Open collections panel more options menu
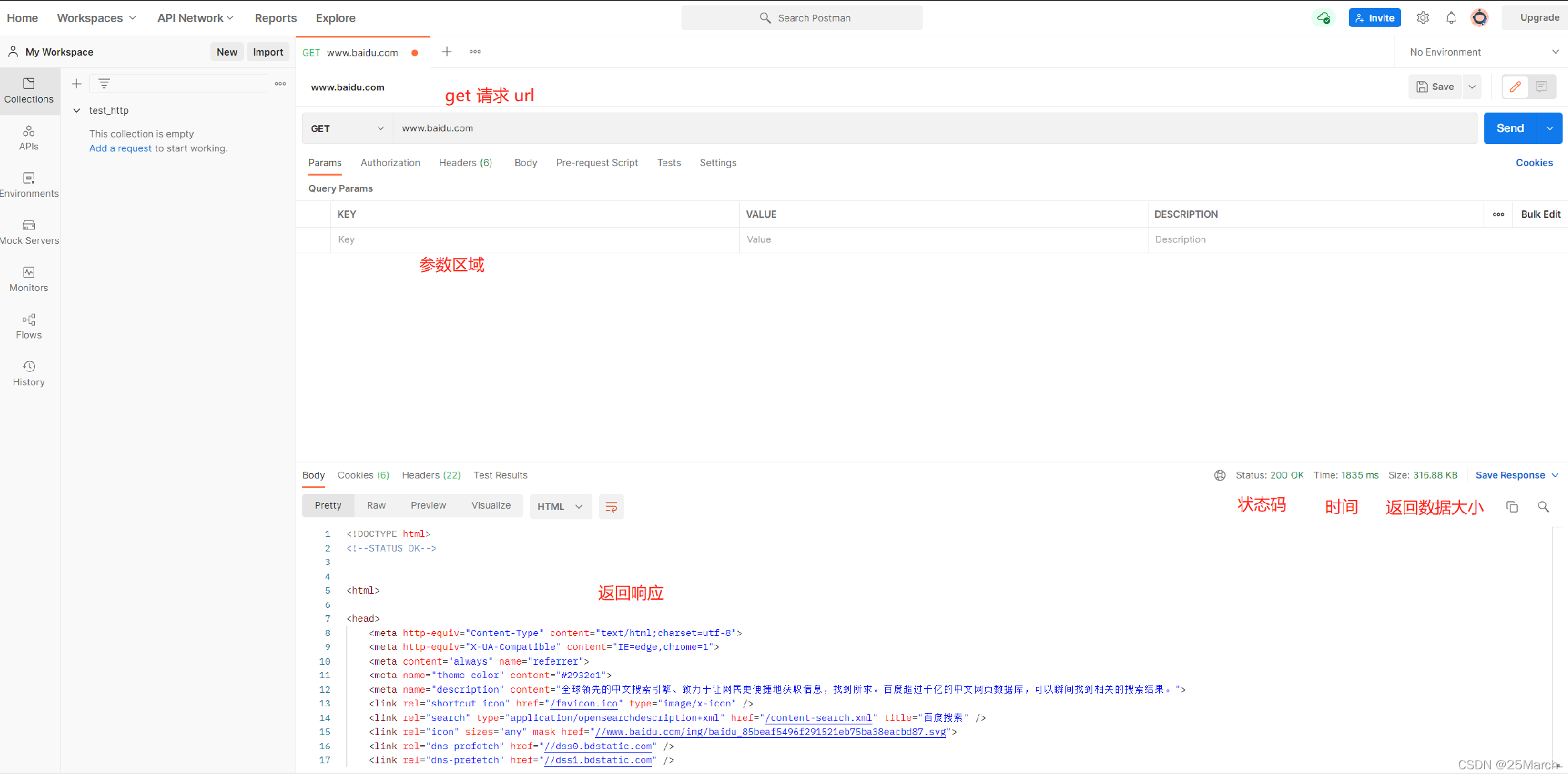Screen dimensions: 1568x776 (x=280, y=84)
